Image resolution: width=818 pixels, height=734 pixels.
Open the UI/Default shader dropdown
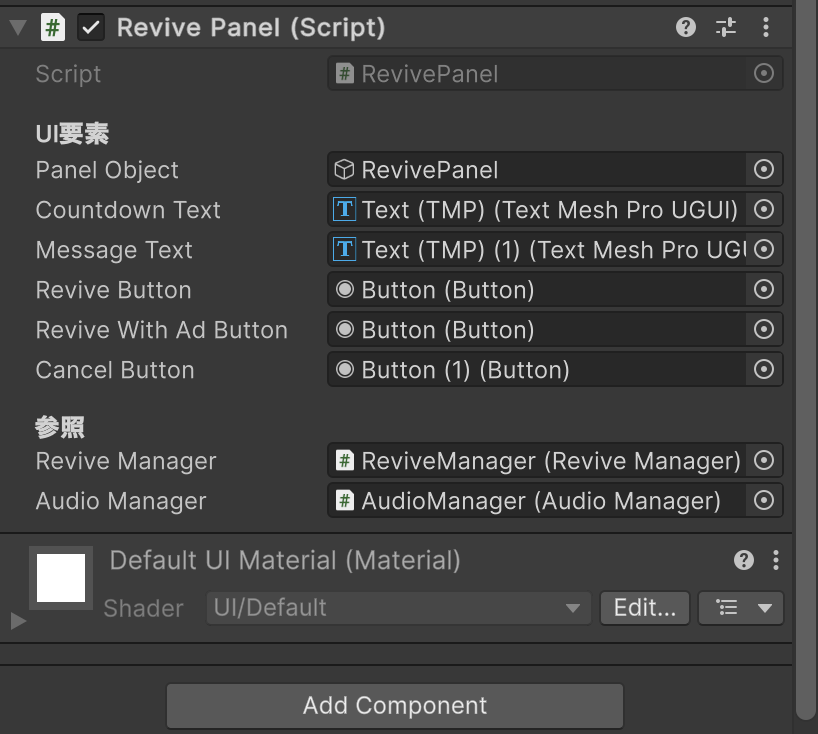coord(398,608)
